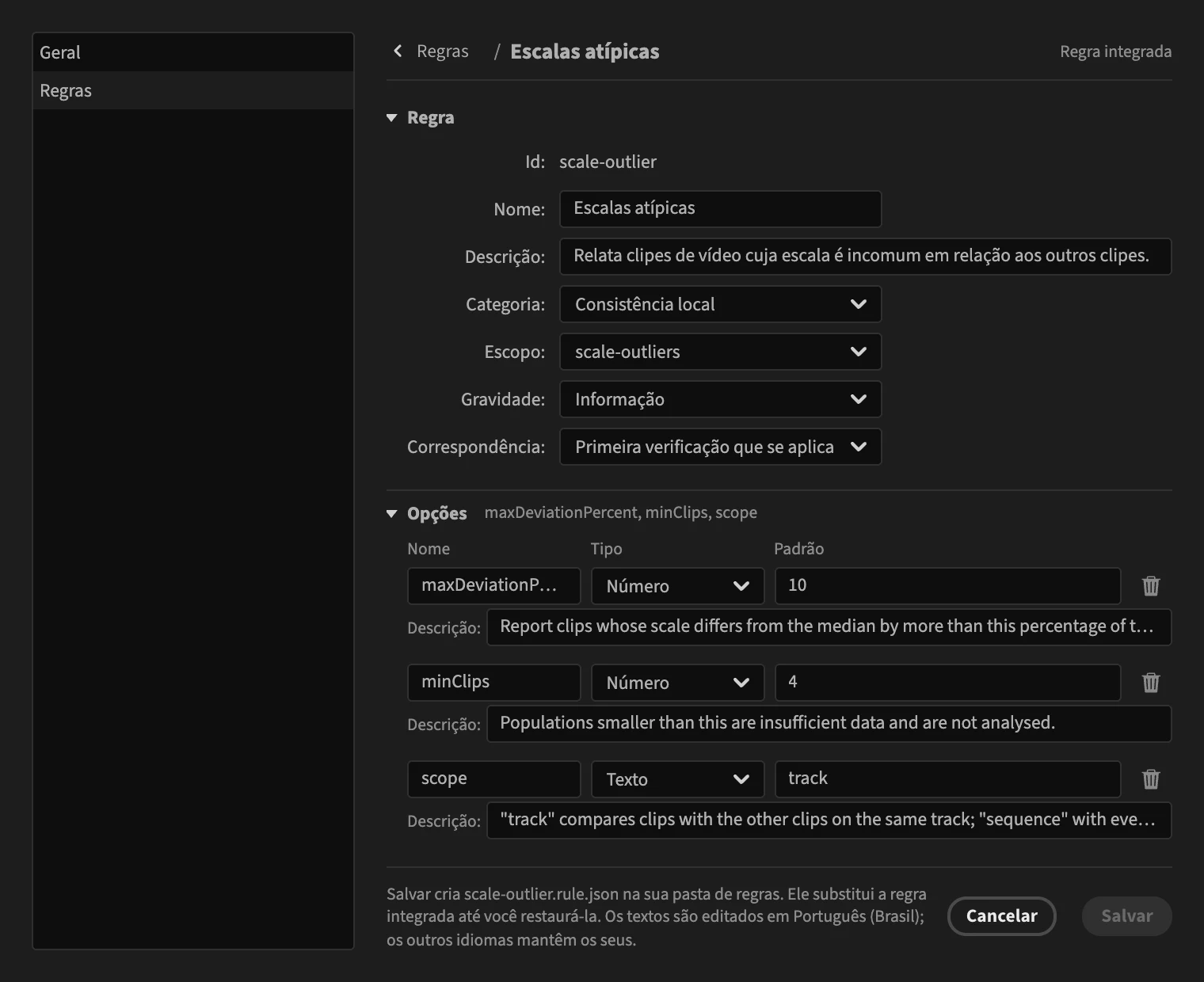
Task: Edit the maxDeviationPercent description field
Action: 829,627
